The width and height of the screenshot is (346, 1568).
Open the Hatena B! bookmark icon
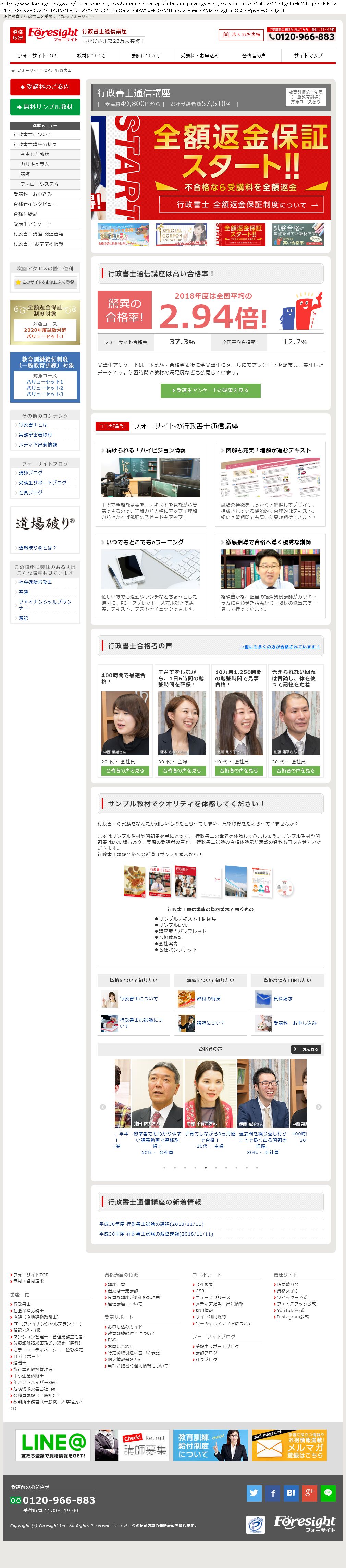click(291, 1493)
